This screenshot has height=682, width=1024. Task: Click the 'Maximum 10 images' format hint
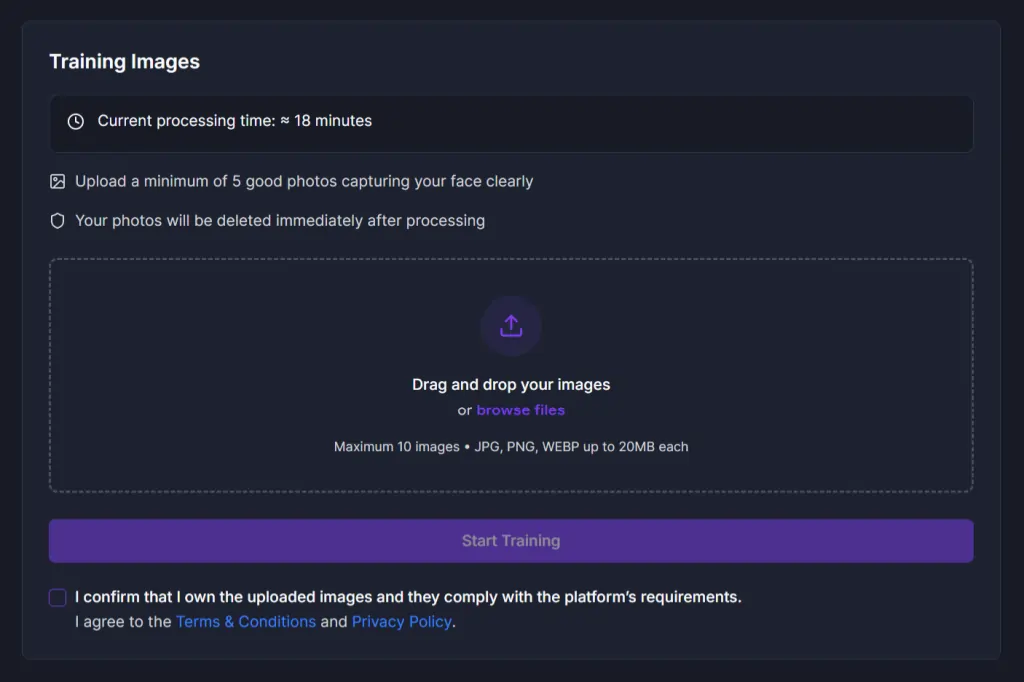(511, 447)
